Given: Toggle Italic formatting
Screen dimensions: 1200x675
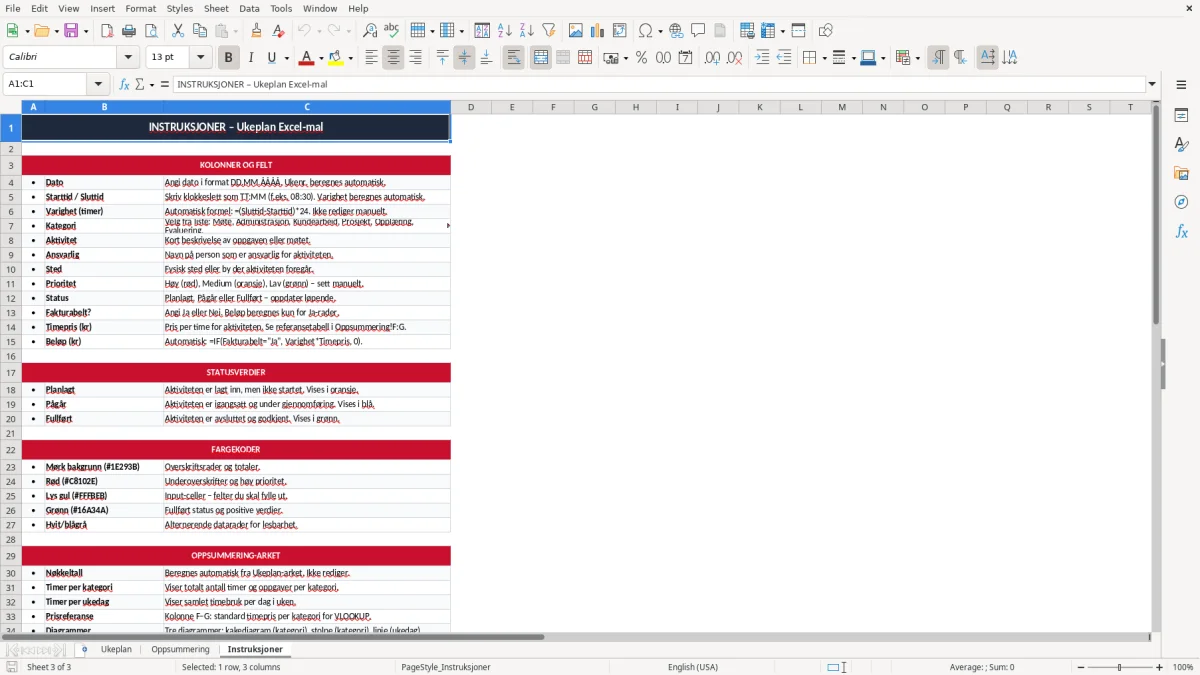Looking at the screenshot, I should pyautogui.click(x=250, y=58).
